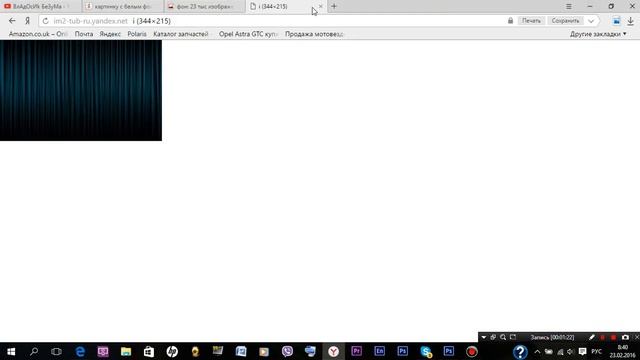The width and height of the screenshot is (640, 360).
Task: Switch to the 'фон 23 тыс изображ' tab
Action: click(205, 7)
